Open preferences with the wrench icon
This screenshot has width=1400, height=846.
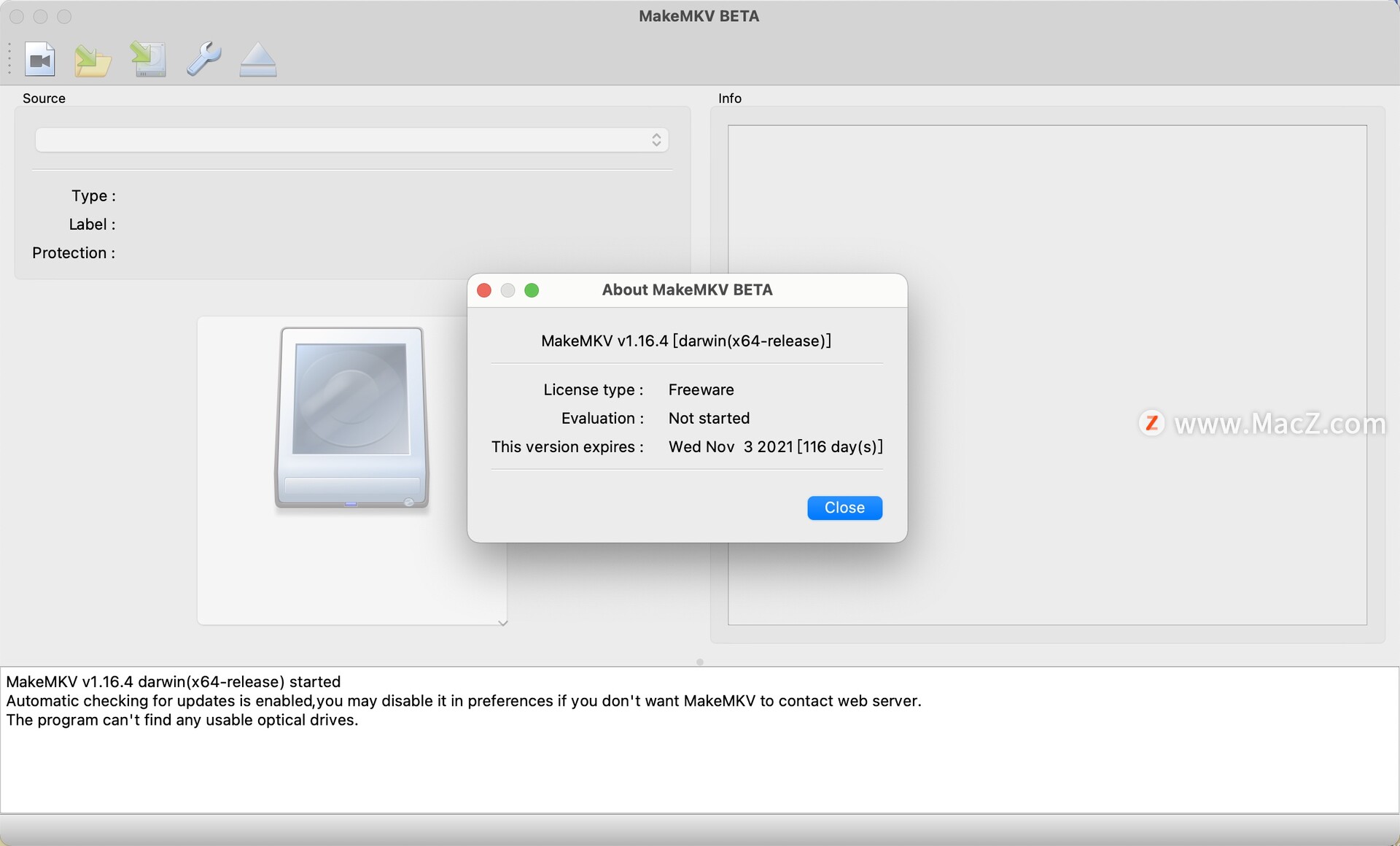pos(203,59)
